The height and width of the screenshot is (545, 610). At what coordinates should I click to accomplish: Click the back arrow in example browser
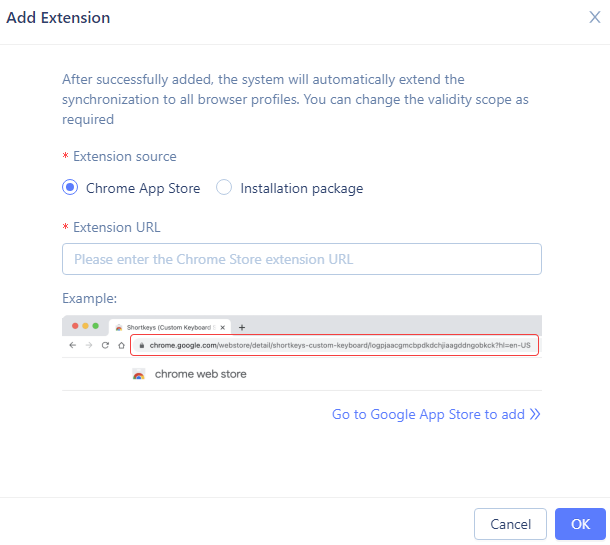click(72, 345)
